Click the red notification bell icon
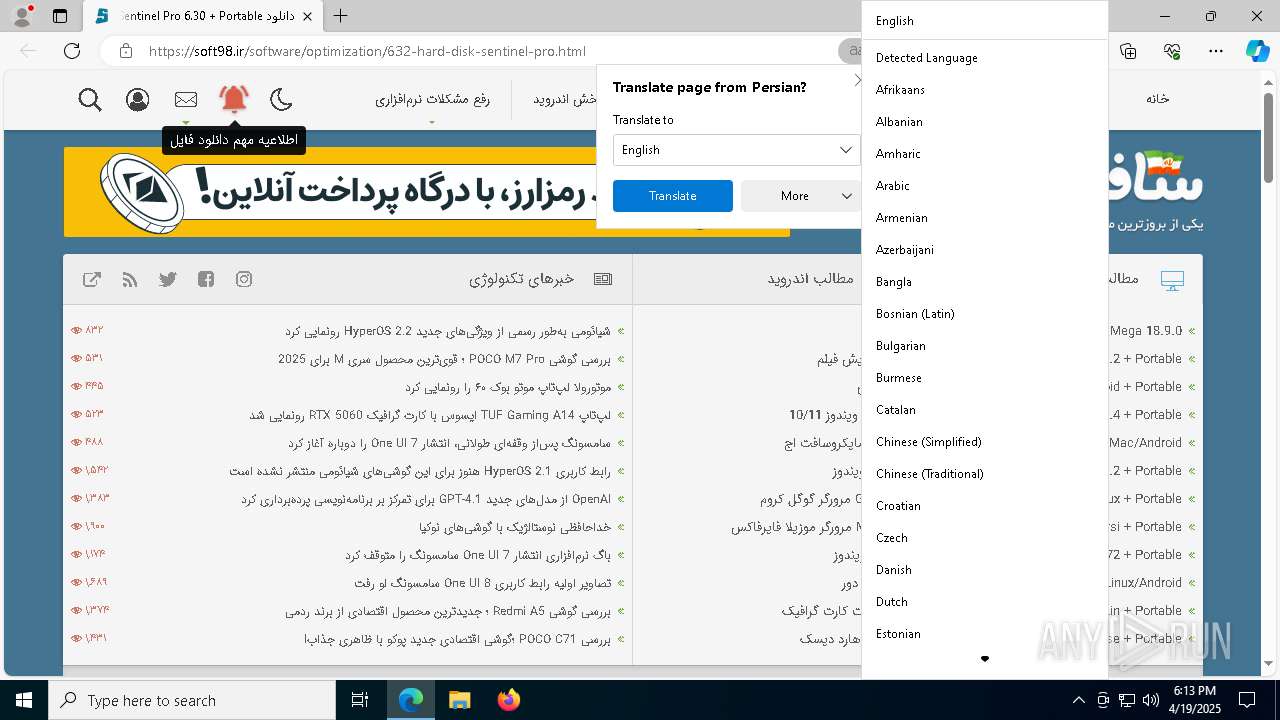Image resolution: width=1280 pixels, height=720 pixels. click(x=234, y=98)
